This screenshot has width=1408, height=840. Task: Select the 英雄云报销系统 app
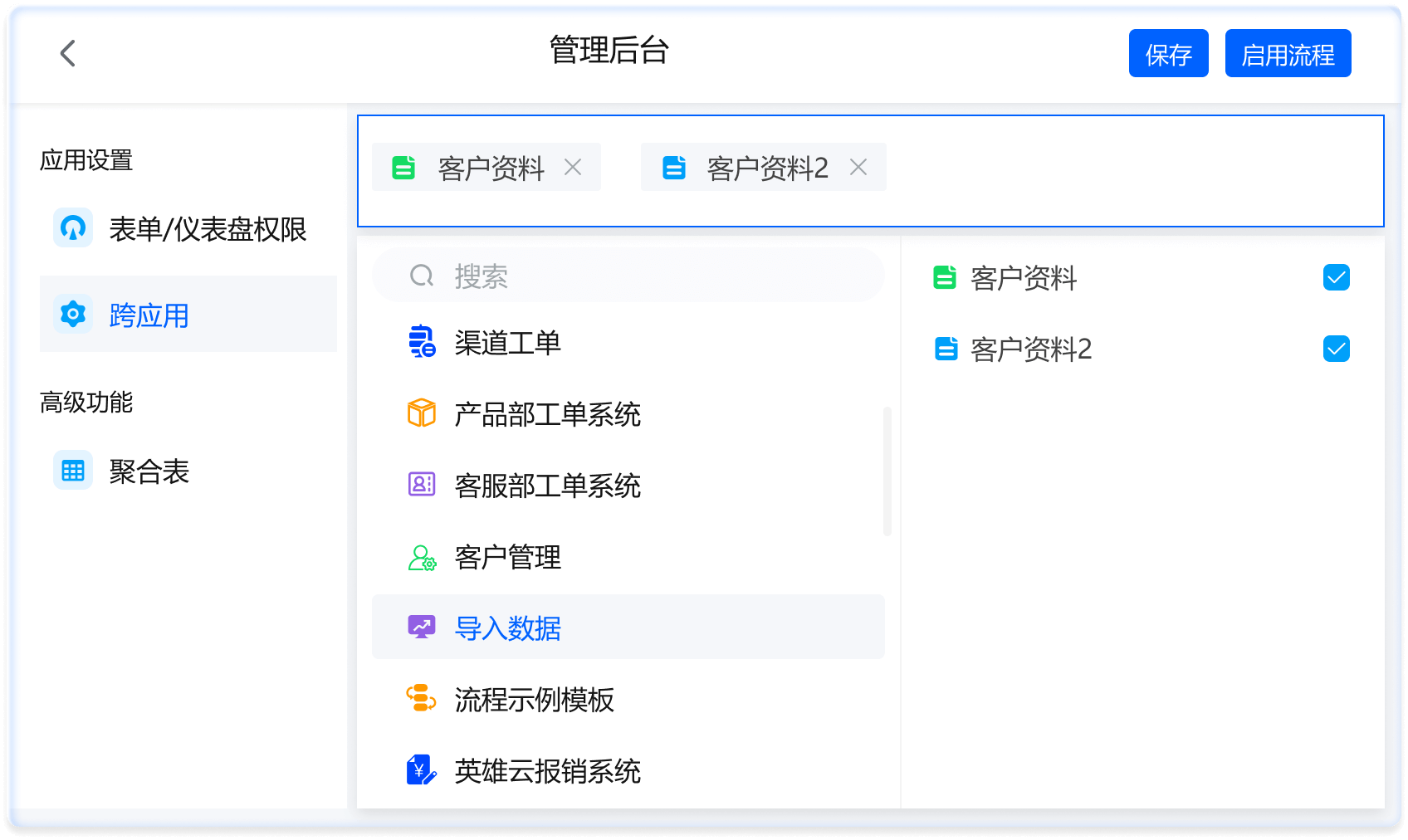(x=628, y=771)
